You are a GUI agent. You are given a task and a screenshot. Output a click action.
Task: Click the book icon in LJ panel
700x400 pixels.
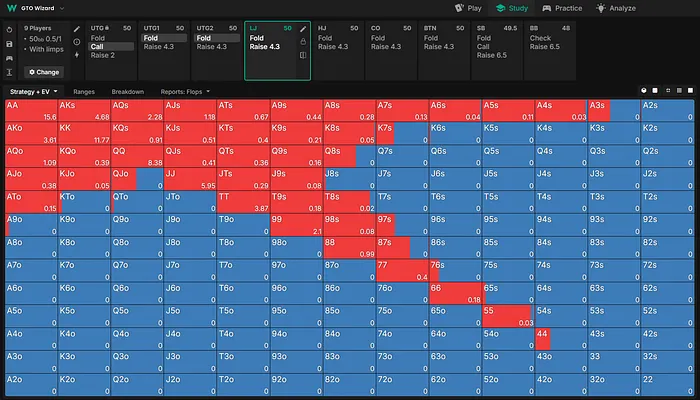(303, 56)
